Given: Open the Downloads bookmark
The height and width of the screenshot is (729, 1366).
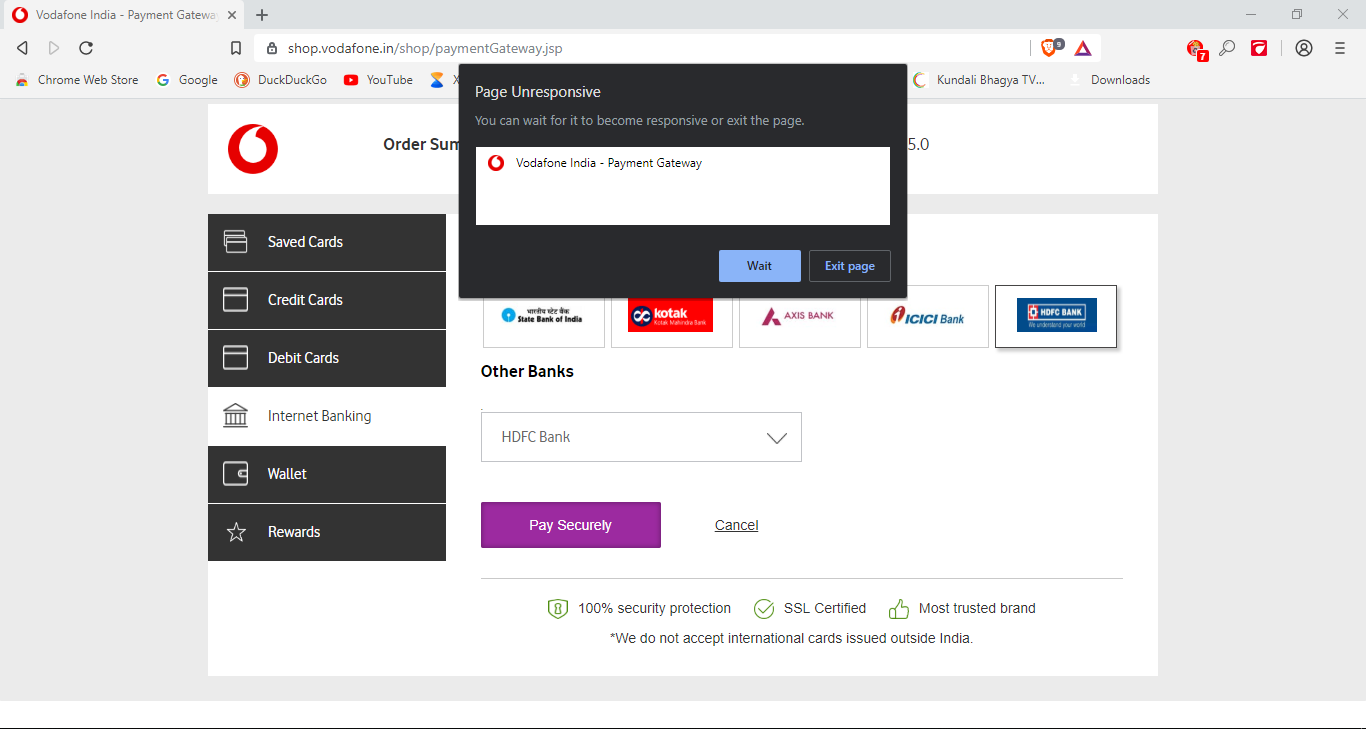Looking at the screenshot, I should click(1110, 80).
